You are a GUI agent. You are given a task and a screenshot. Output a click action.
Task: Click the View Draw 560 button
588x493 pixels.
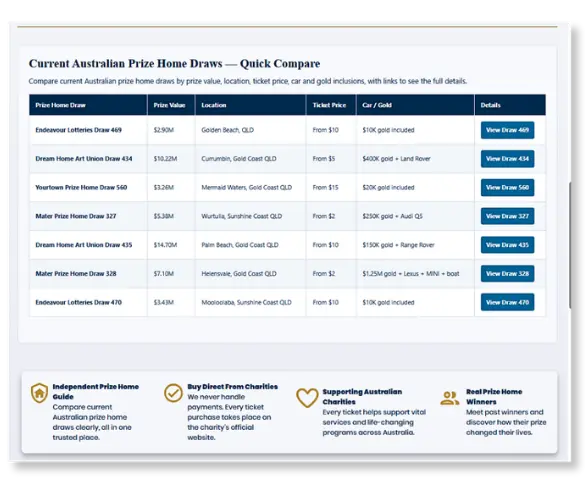coord(507,187)
